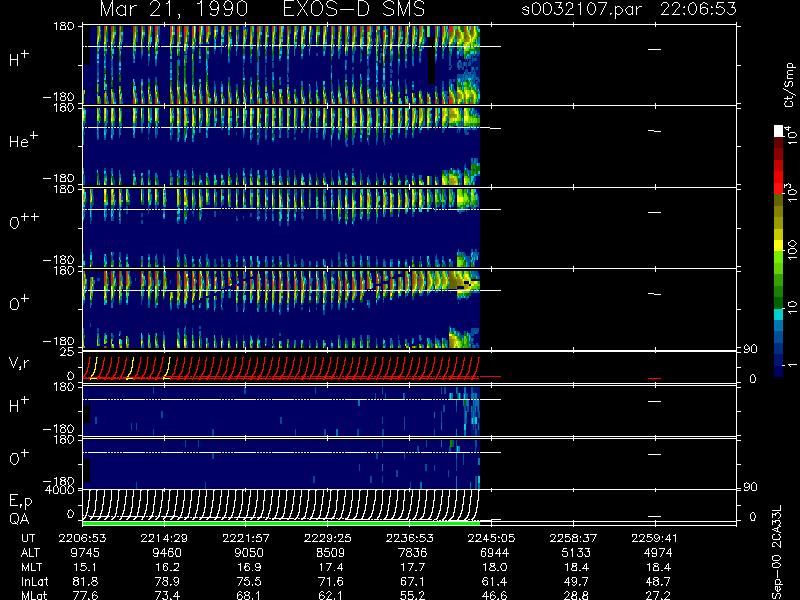Click the header time '22:06:53'
This screenshot has width=800, height=600.
tap(698, 9)
